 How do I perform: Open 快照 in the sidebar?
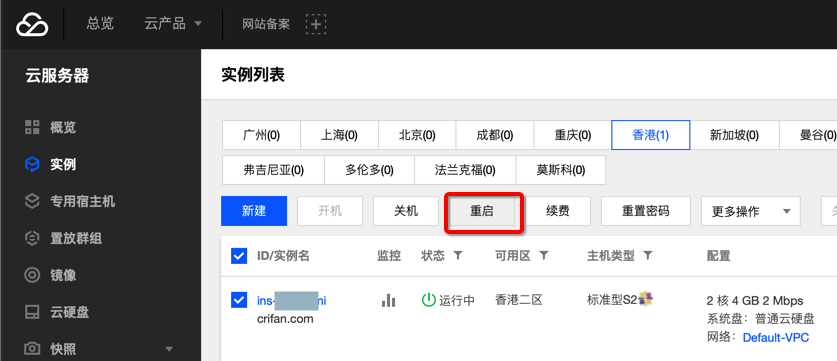(63, 349)
